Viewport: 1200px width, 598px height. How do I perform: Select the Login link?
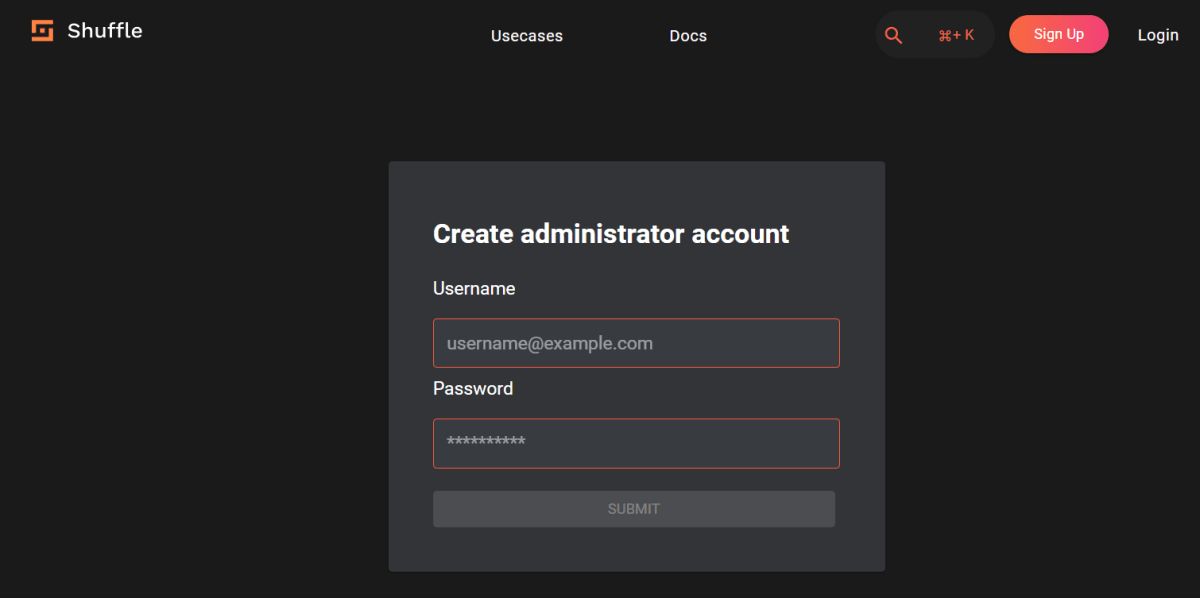pyautogui.click(x=1157, y=34)
